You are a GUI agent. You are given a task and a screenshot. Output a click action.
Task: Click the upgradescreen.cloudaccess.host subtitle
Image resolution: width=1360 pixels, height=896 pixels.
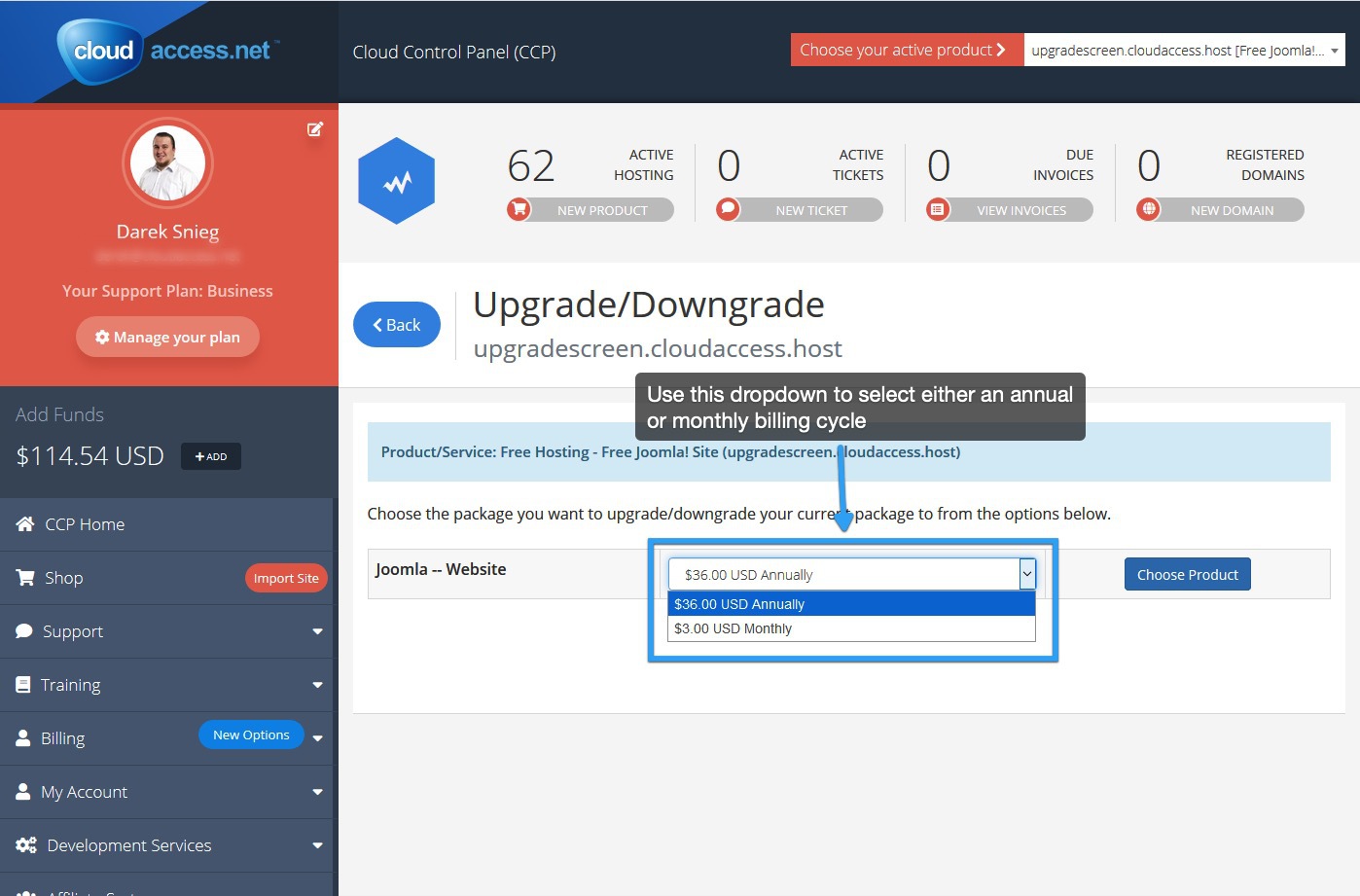658,348
